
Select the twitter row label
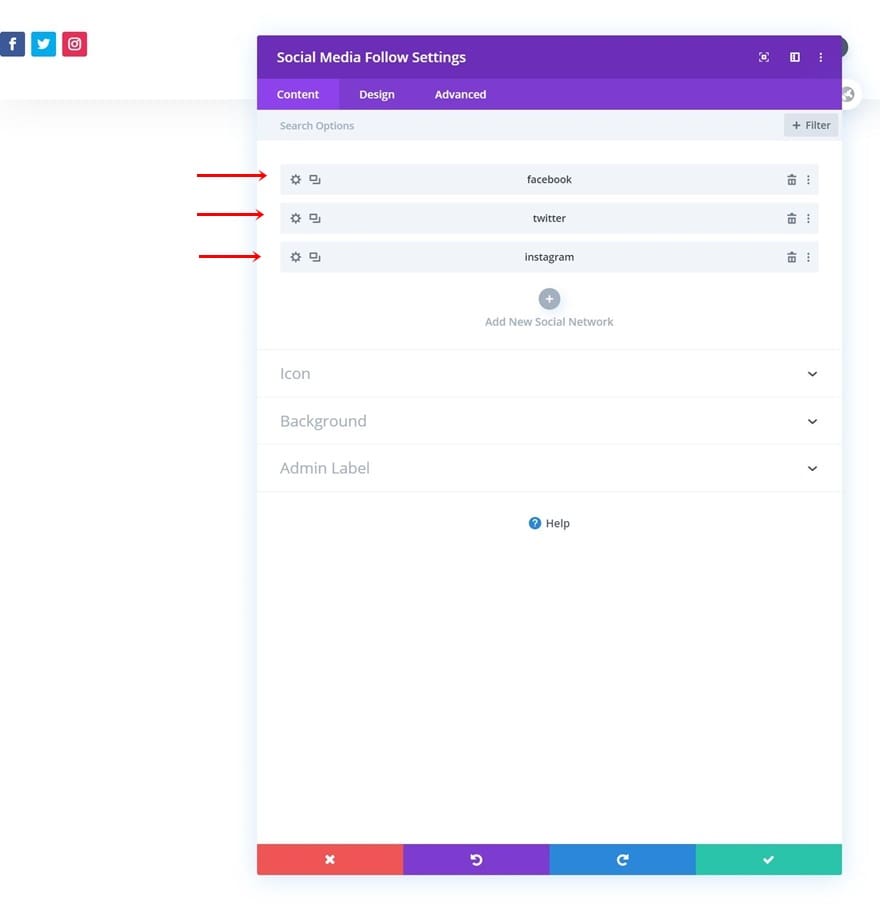[x=549, y=218]
